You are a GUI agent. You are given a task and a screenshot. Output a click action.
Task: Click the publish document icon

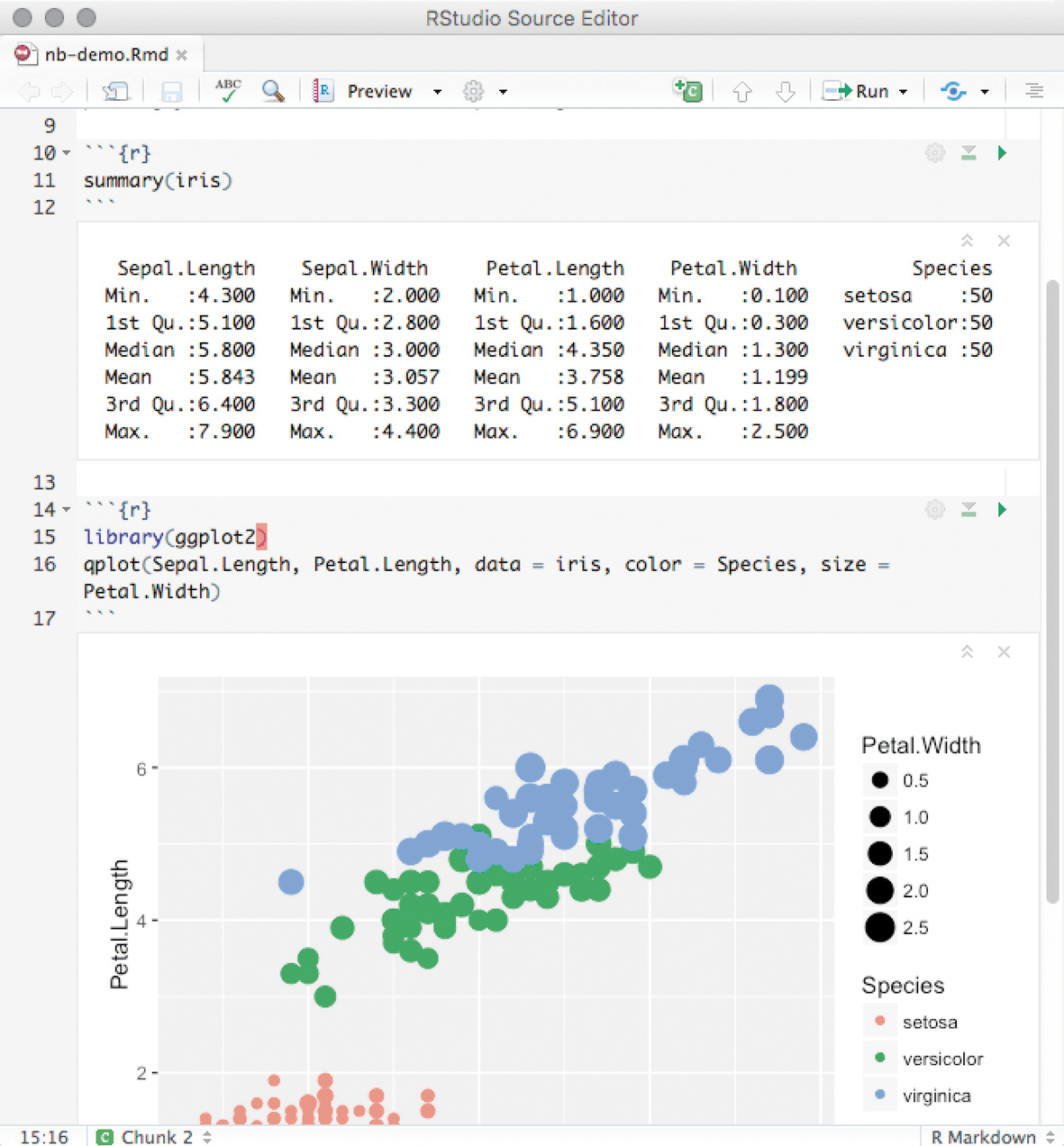click(953, 91)
